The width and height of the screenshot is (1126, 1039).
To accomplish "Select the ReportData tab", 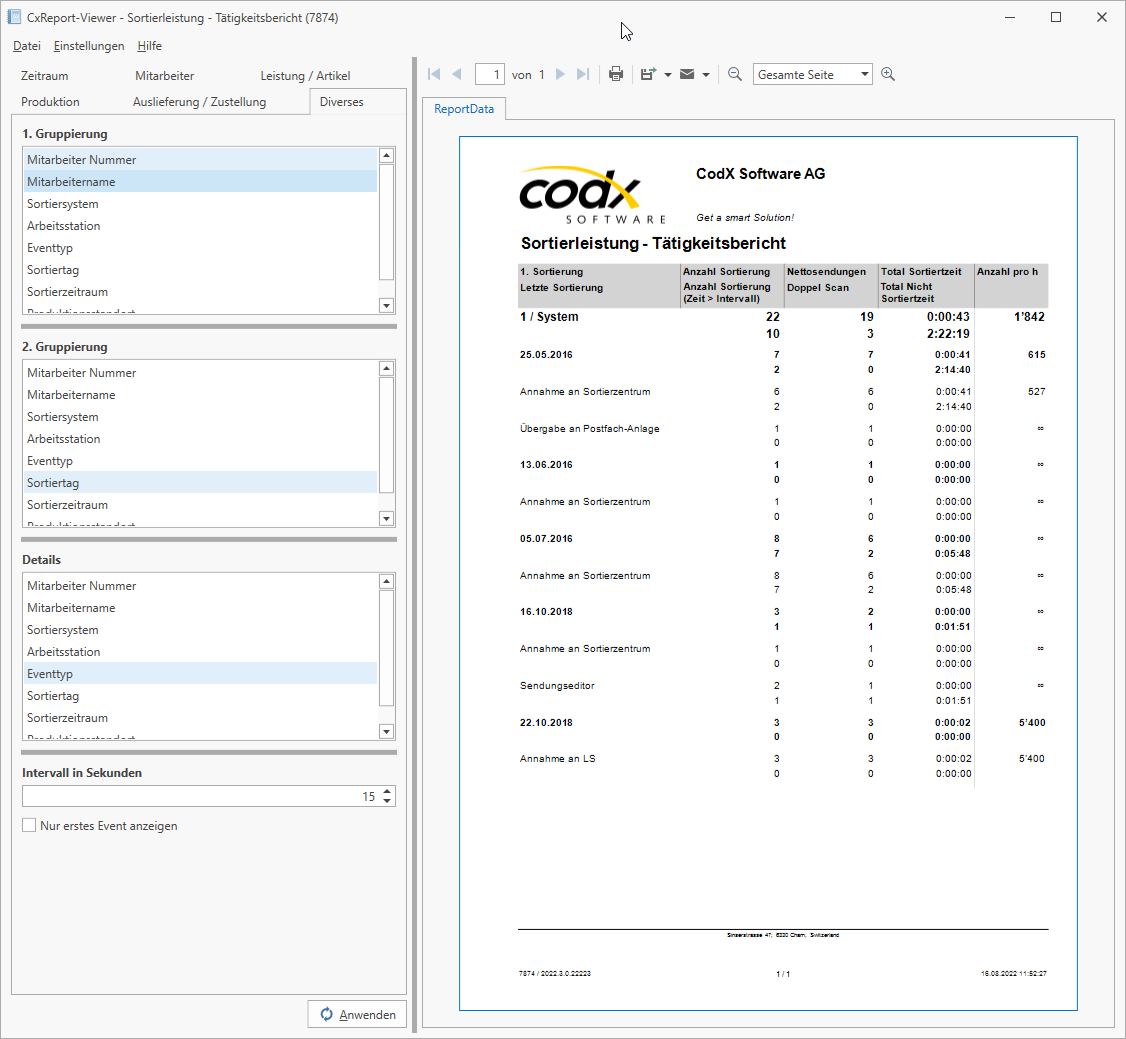I will [464, 108].
